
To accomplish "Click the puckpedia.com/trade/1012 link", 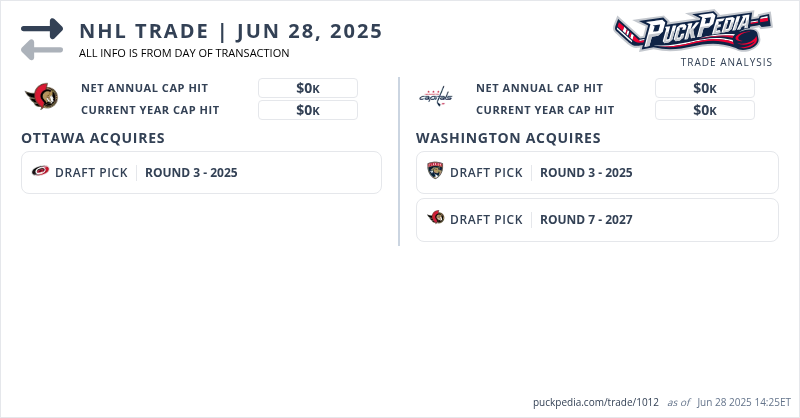I will (x=596, y=402).
